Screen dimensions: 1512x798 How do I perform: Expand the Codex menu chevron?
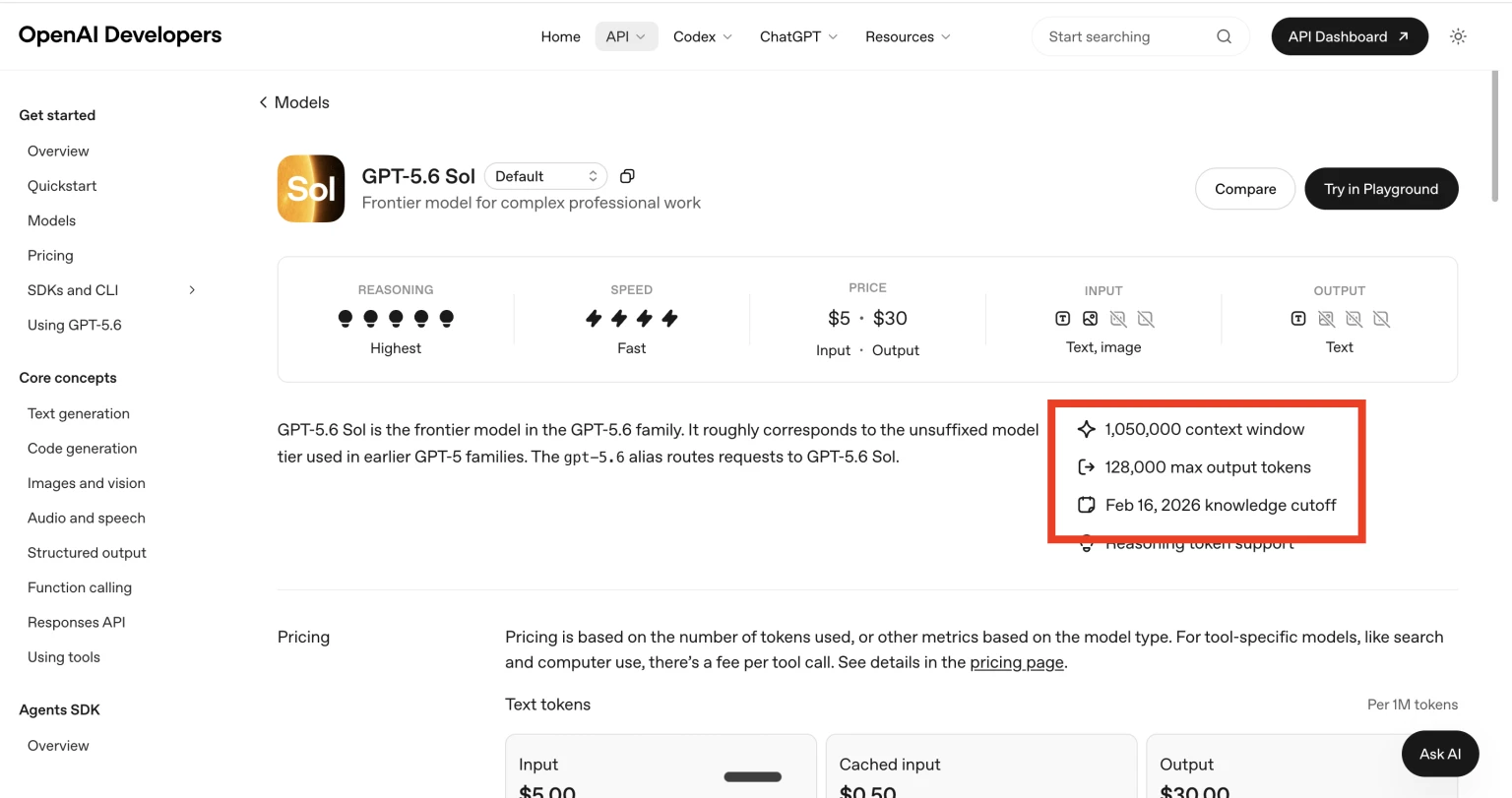(x=727, y=36)
